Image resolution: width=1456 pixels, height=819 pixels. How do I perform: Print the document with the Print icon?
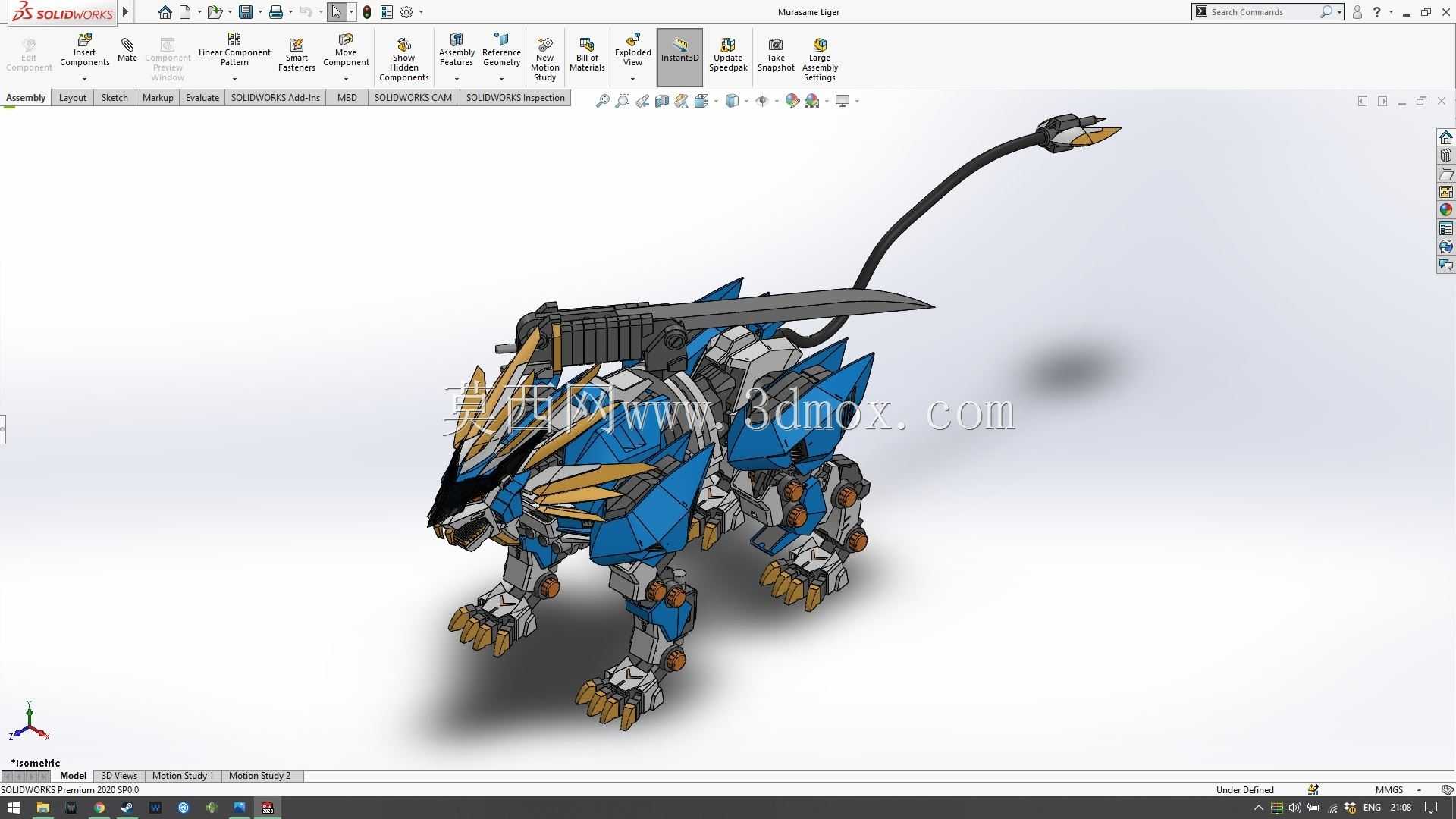coord(276,12)
